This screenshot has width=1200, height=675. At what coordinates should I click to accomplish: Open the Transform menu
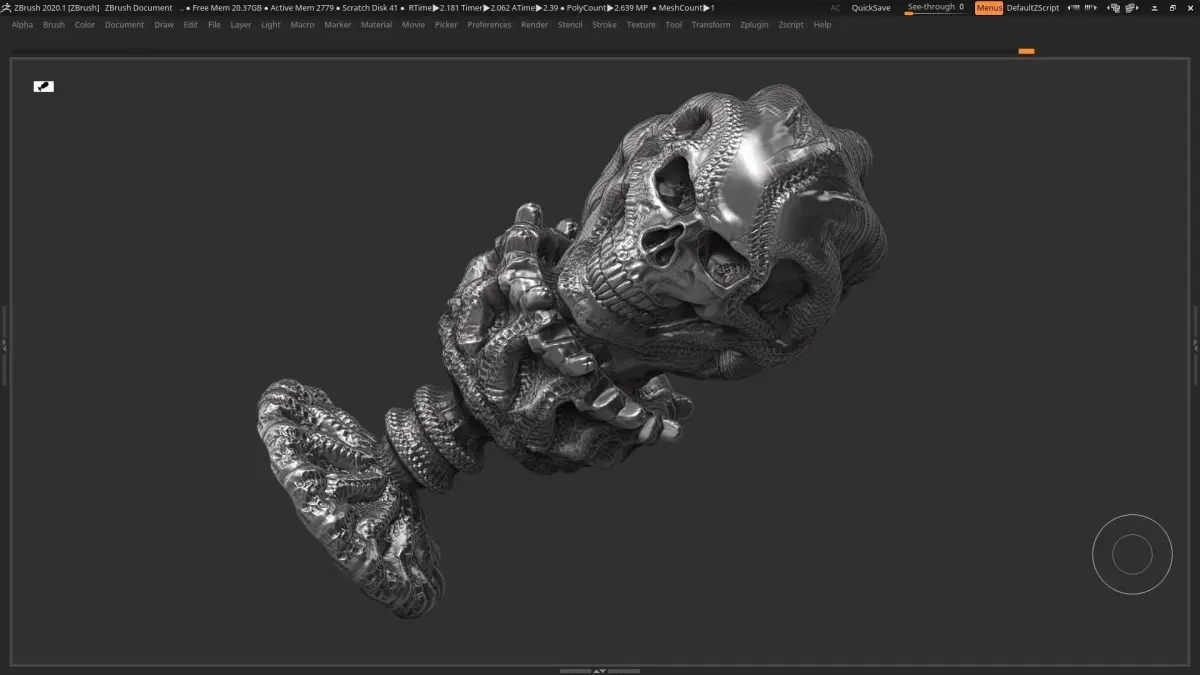(711, 25)
